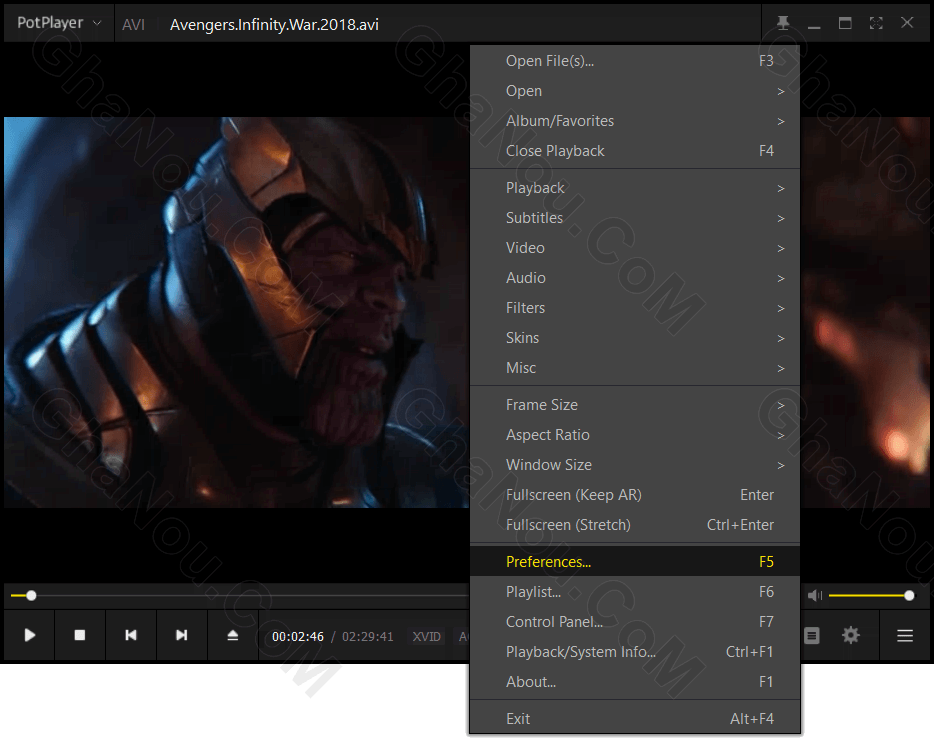Jump to the previous track
Image resolution: width=934 pixels, height=741 pixels.
(x=131, y=636)
